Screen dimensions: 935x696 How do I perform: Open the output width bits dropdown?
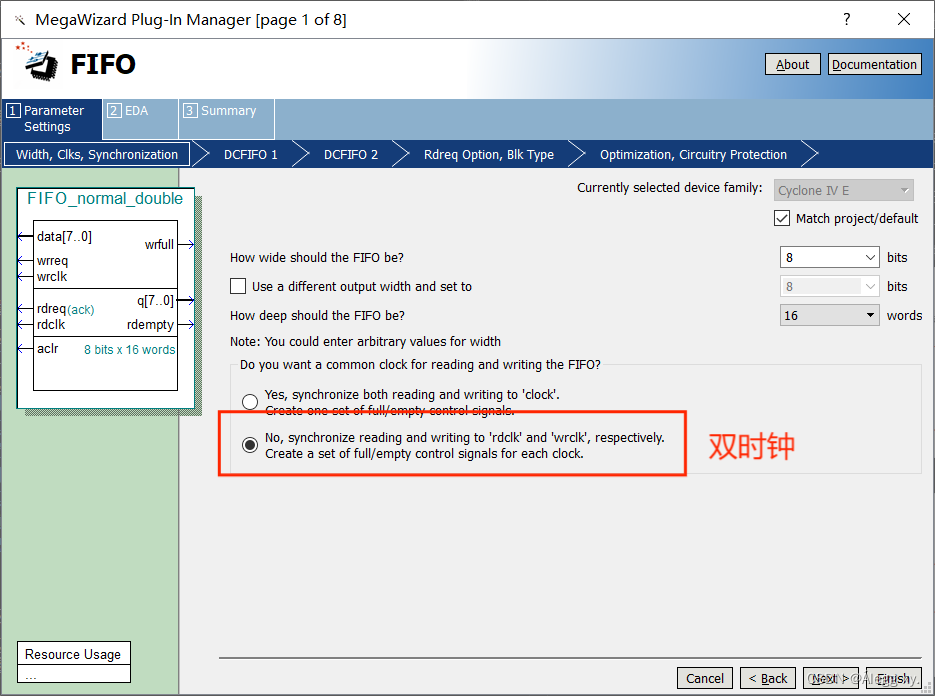[x=829, y=286]
